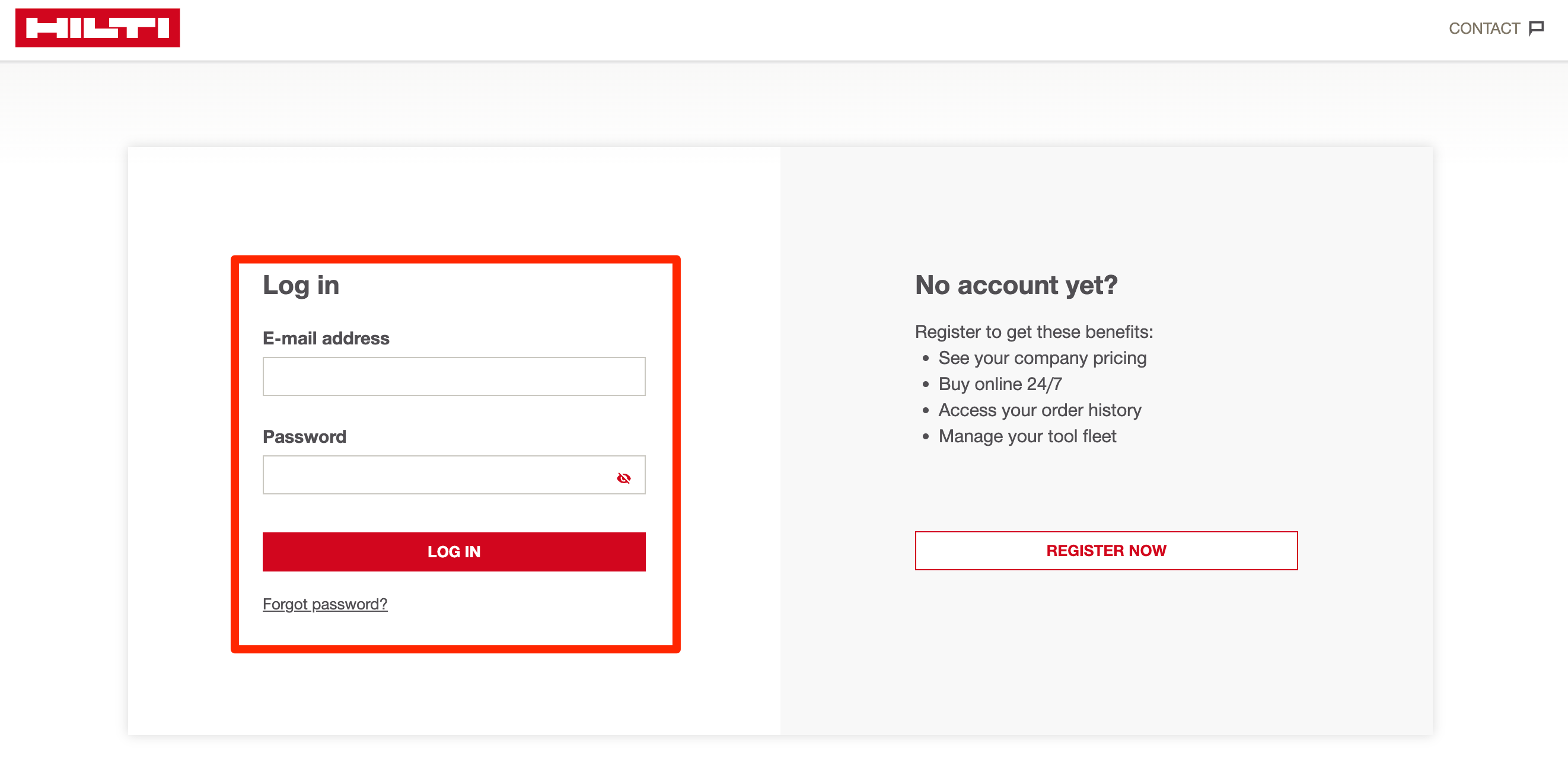Click the REGISTER NOW button
Screen dimensions: 1568x760
[1106, 550]
